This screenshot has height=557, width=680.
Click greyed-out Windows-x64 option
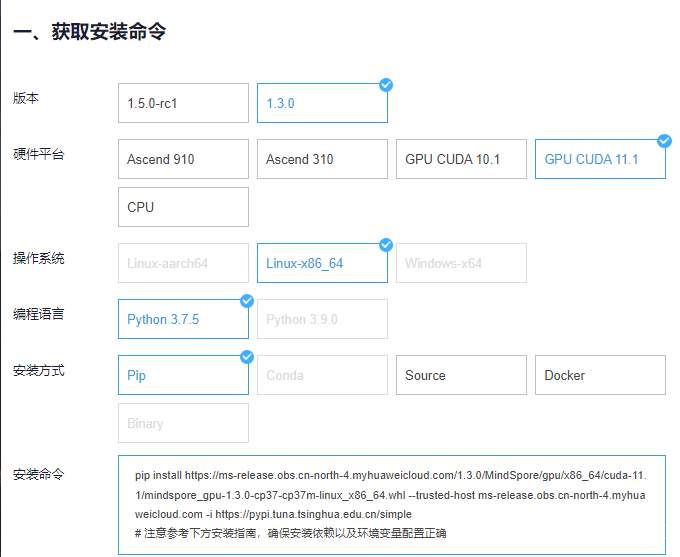coord(461,263)
